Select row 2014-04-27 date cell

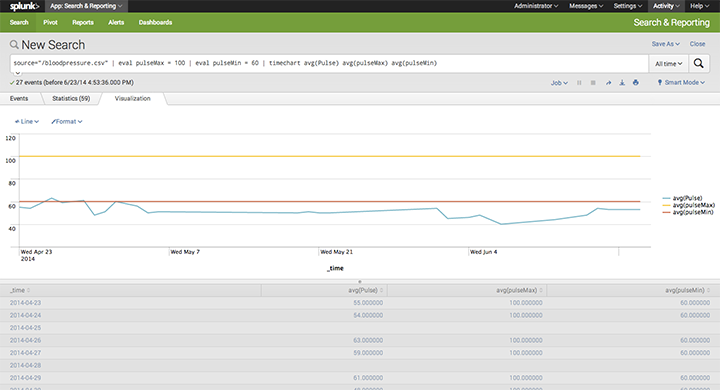click(x=25, y=353)
